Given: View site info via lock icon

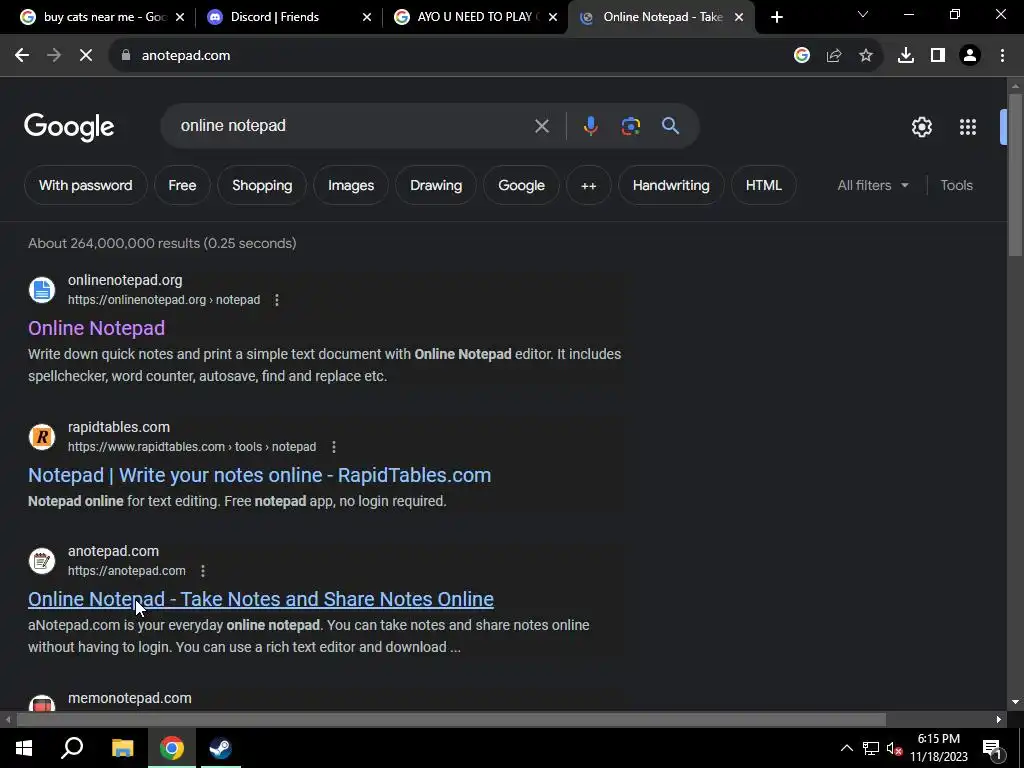Looking at the screenshot, I should pos(125,56).
